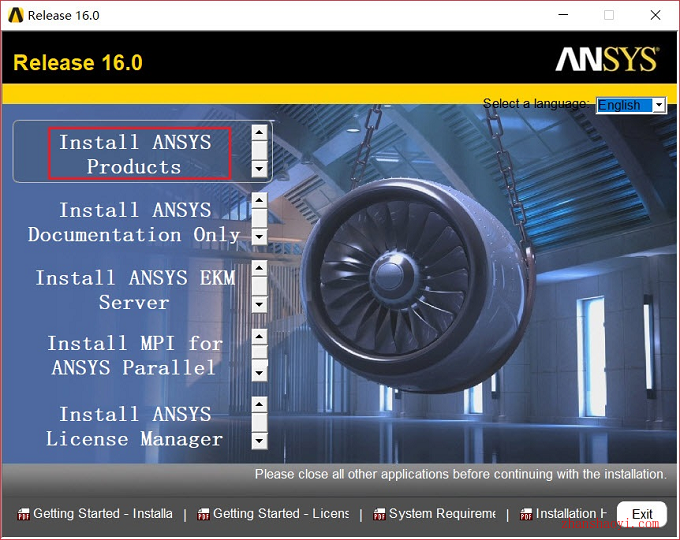
Task: Click up arrow beside ANSYS License Manager
Action: [259, 405]
